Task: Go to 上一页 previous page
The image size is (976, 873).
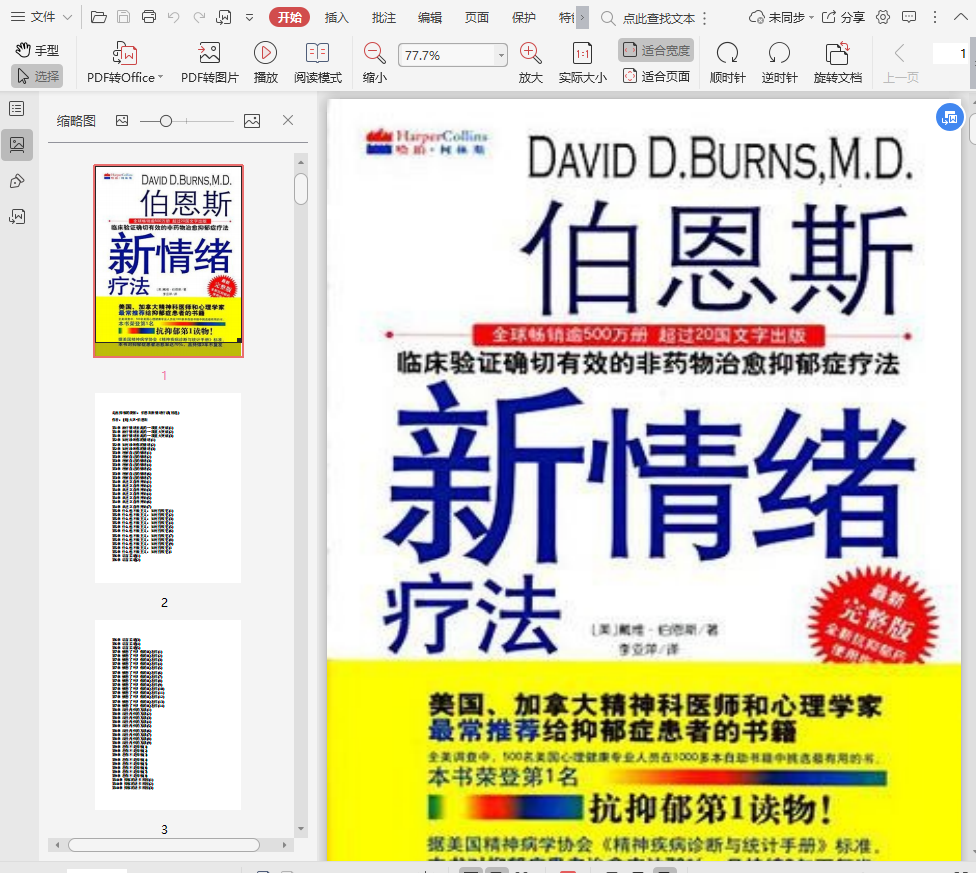Action: tap(900, 62)
